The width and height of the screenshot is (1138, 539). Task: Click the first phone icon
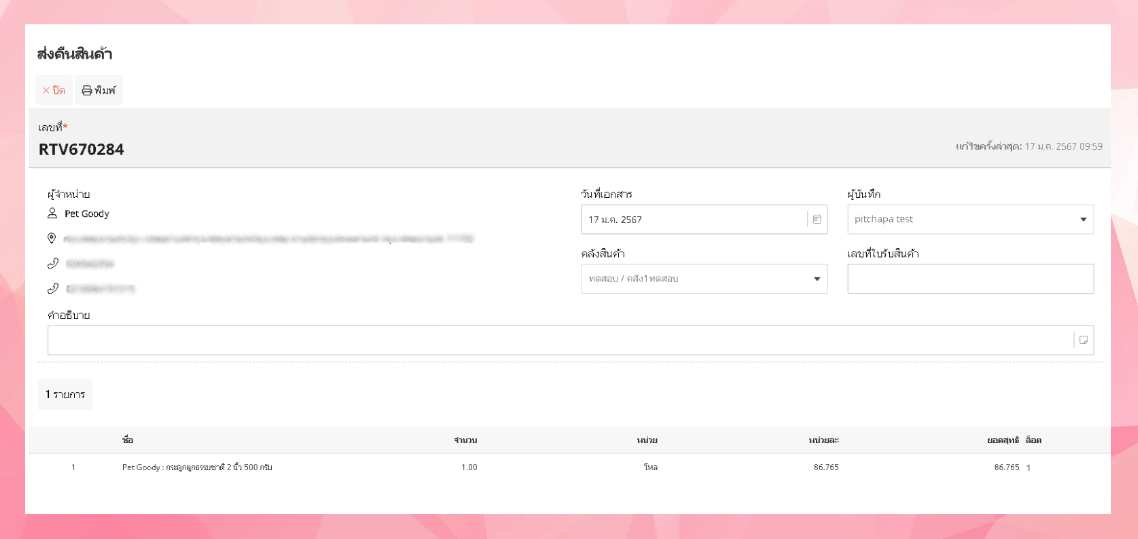[52, 264]
